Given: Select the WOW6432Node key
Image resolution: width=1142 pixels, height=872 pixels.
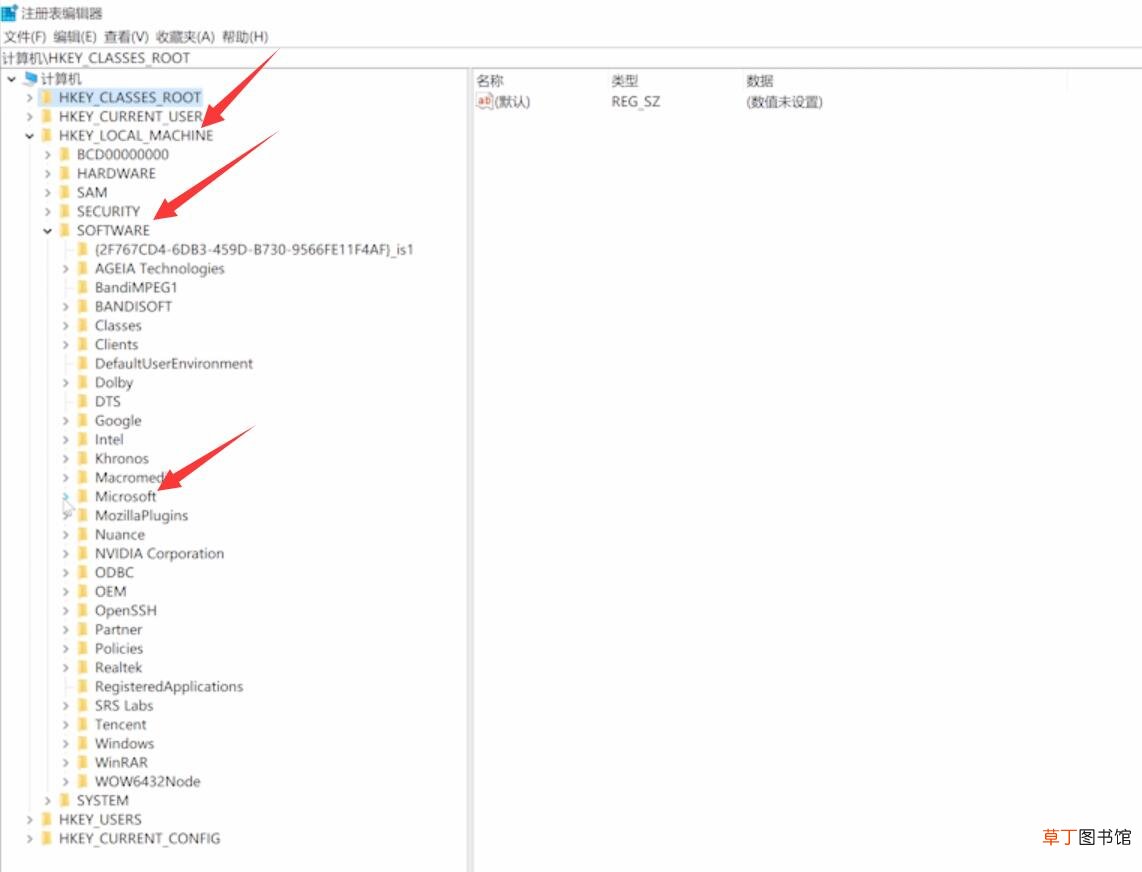Looking at the screenshot, I should pos(148,782).
